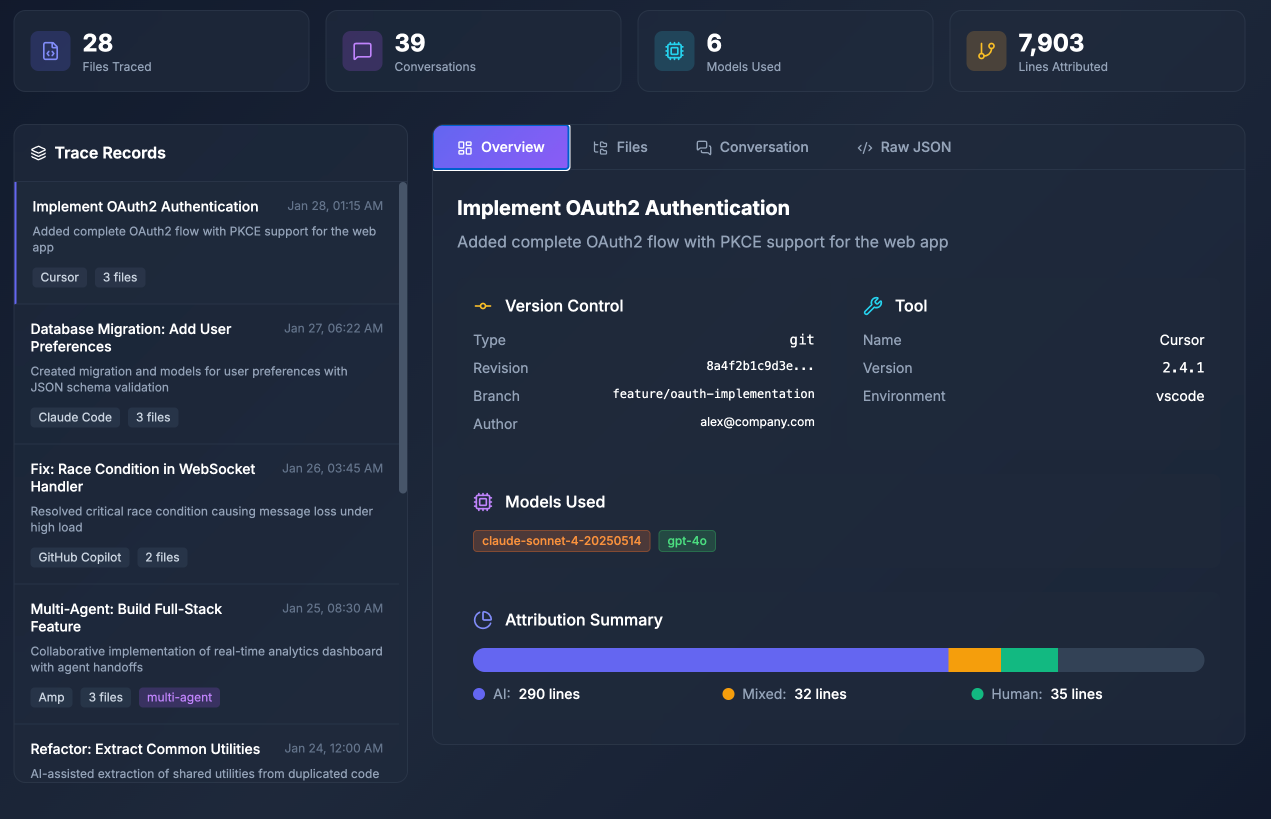1271x819 pixels.
Task: Switch to the Conversation tab
Action: coord(752,148)
